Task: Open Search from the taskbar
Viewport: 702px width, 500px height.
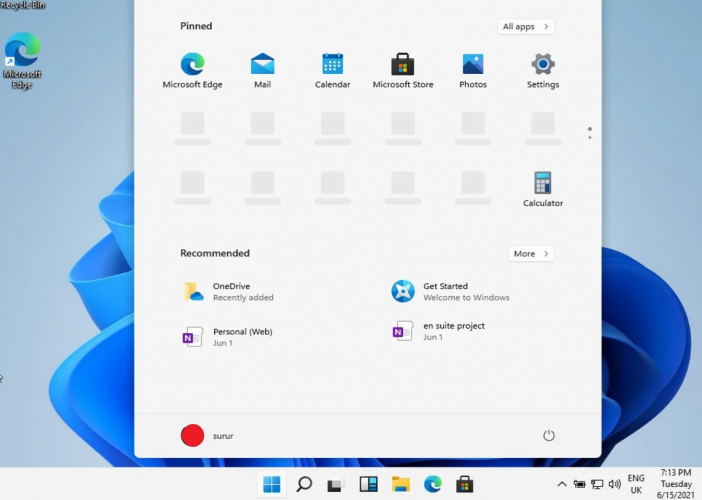Action: [304, 484]
